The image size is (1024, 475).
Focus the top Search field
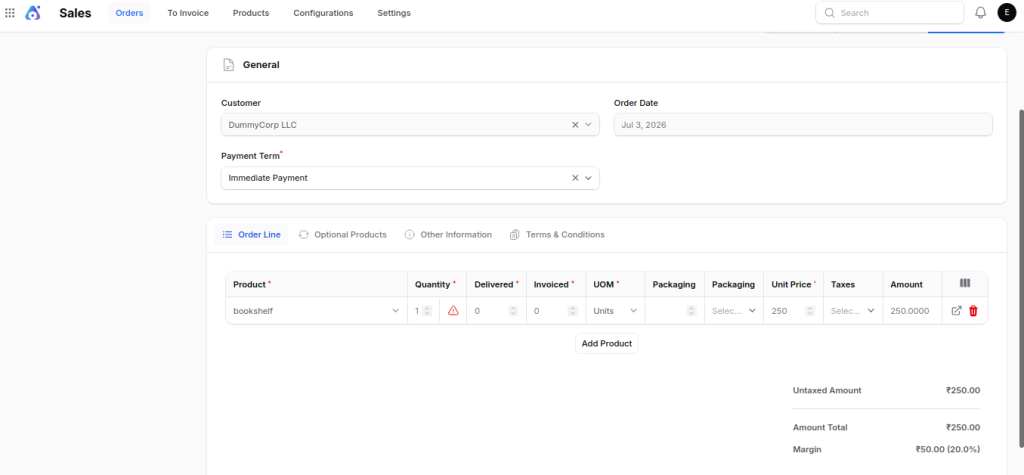[x=889, y=12]
